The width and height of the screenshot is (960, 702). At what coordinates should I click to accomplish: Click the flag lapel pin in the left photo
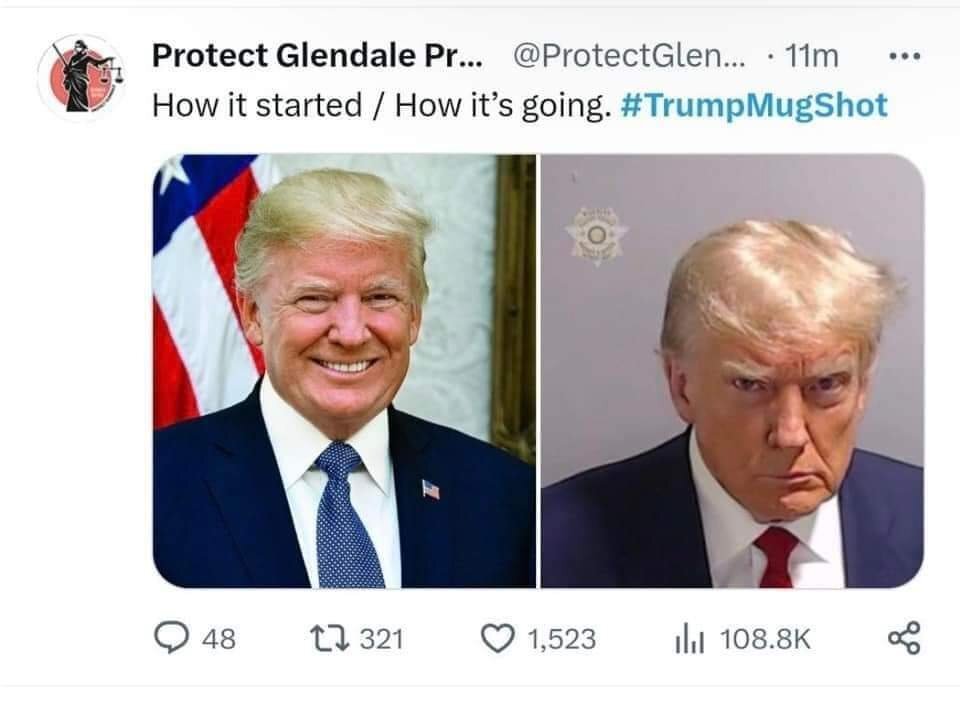pos(430,490)
